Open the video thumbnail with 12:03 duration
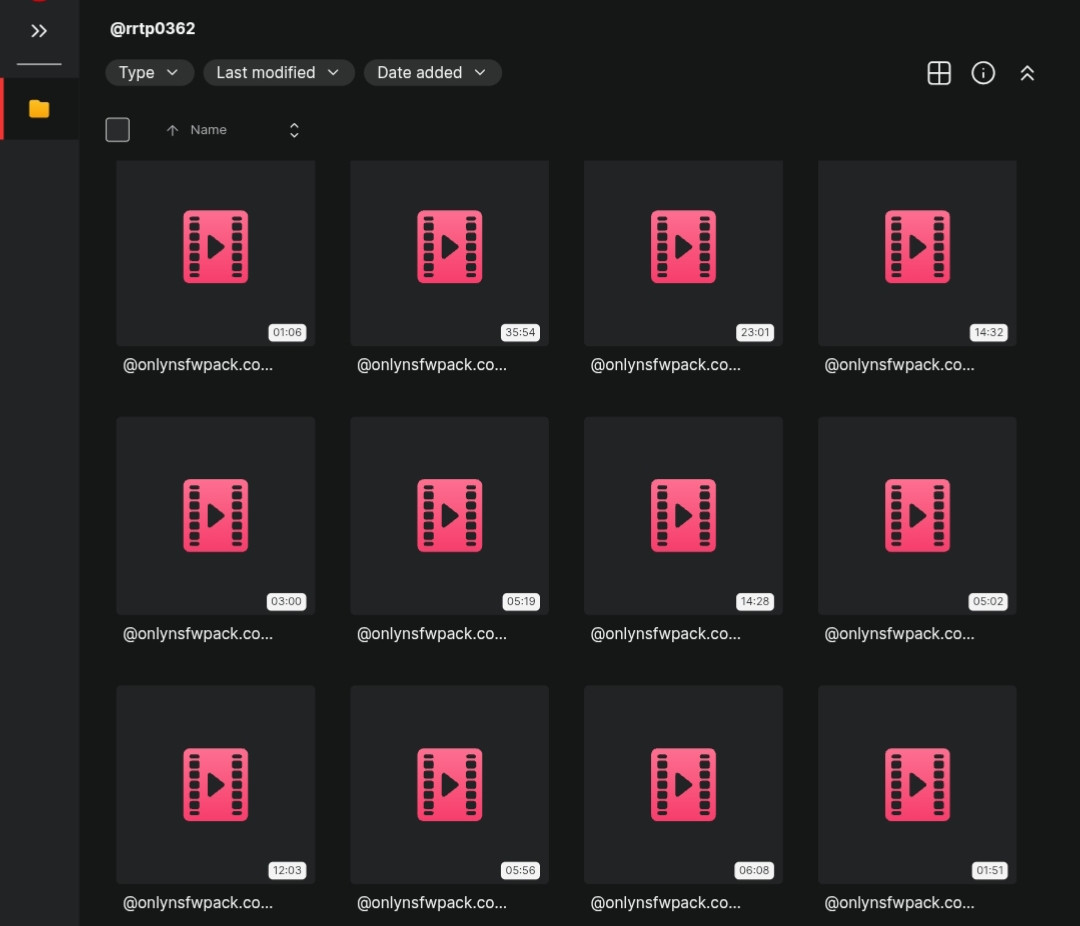The width and height of the screenshot is (1080, 926). tap(216, 784)
